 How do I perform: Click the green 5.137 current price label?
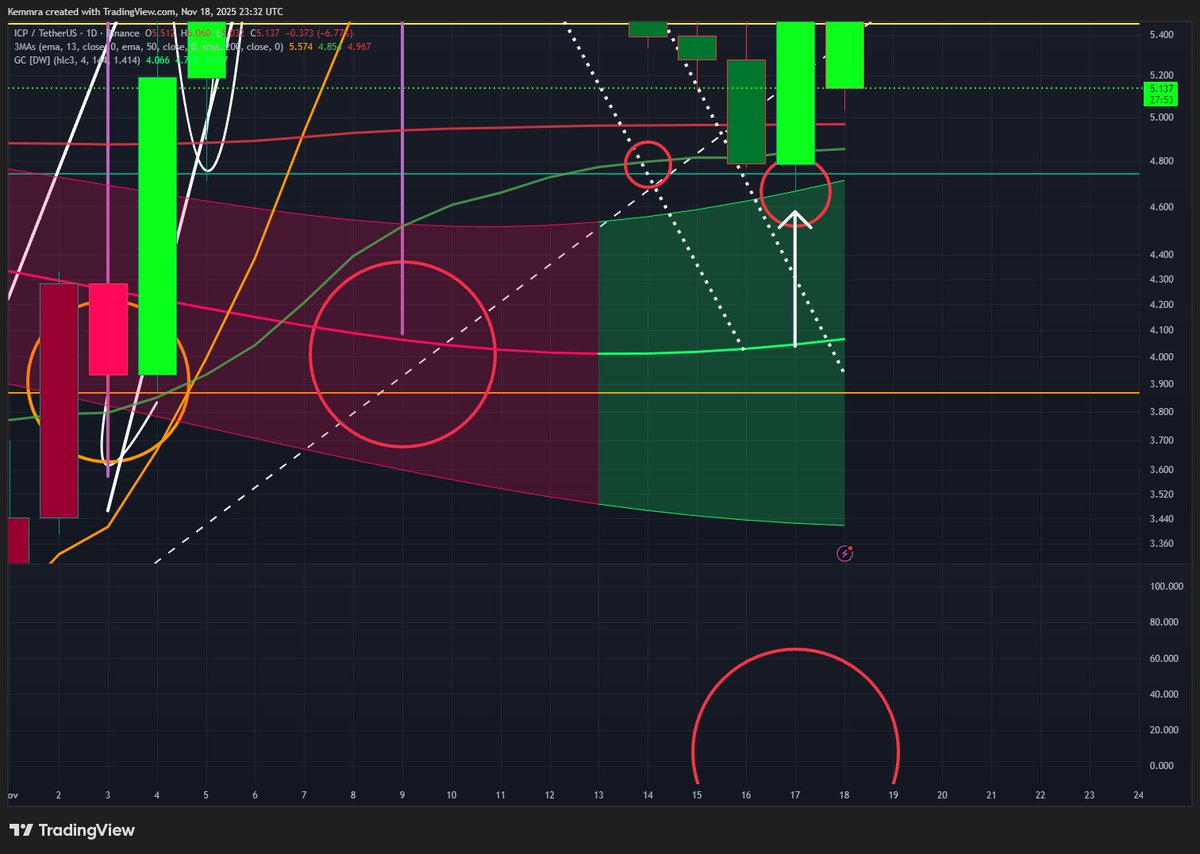click(1161, 89)
